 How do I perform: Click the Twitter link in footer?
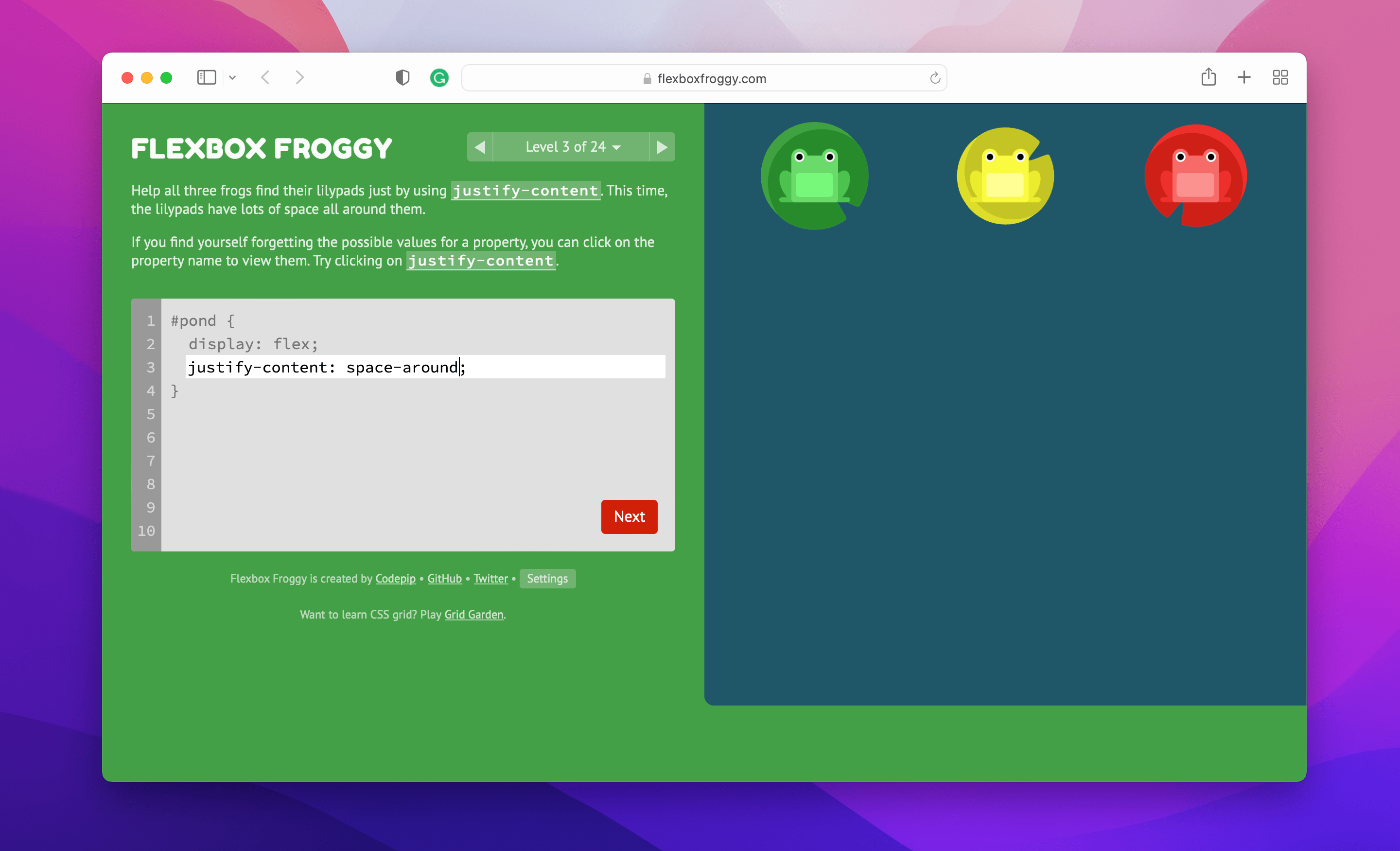[x=489, y=578]
